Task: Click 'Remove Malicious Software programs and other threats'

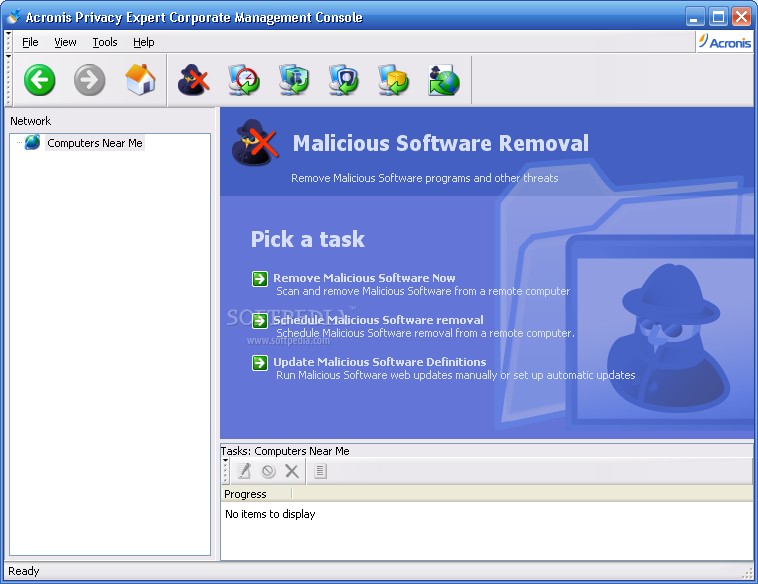Action: [x=424, y=178]
